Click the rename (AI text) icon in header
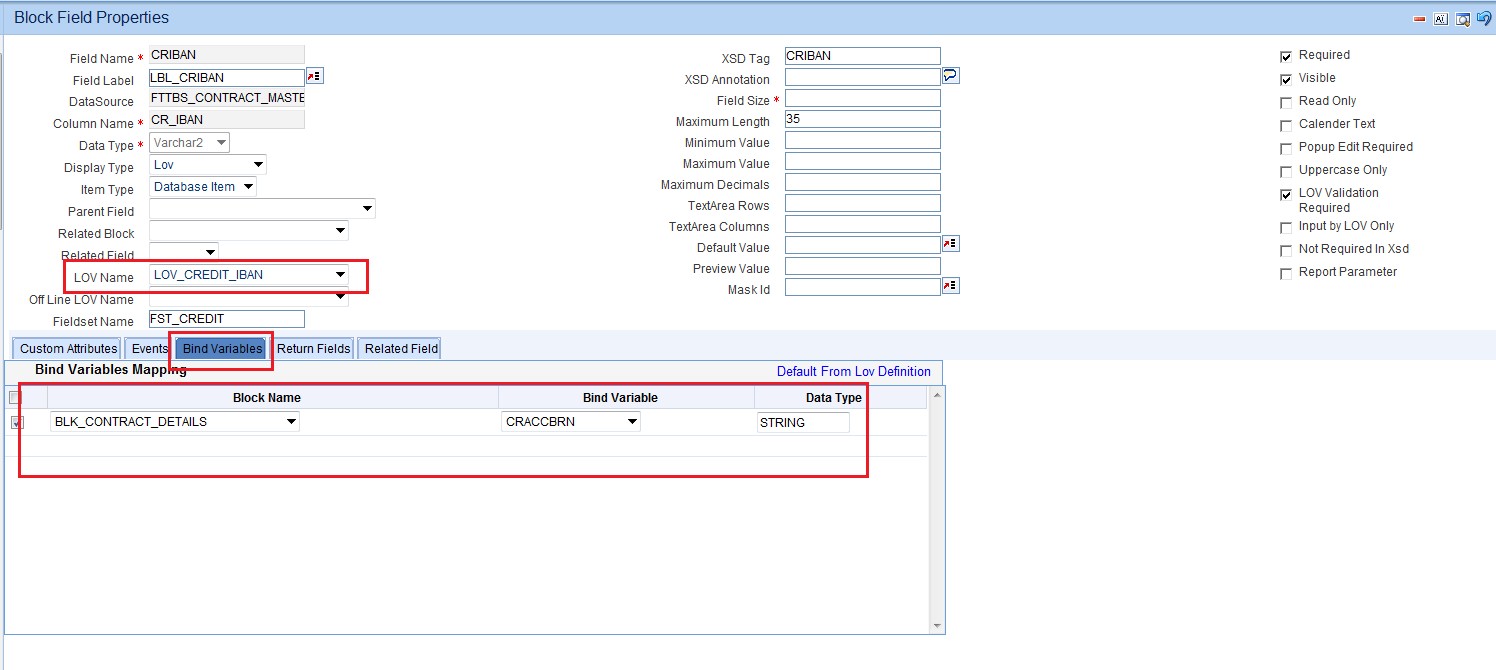This screenshot has height=670, width=1496. coord(1441,18)
